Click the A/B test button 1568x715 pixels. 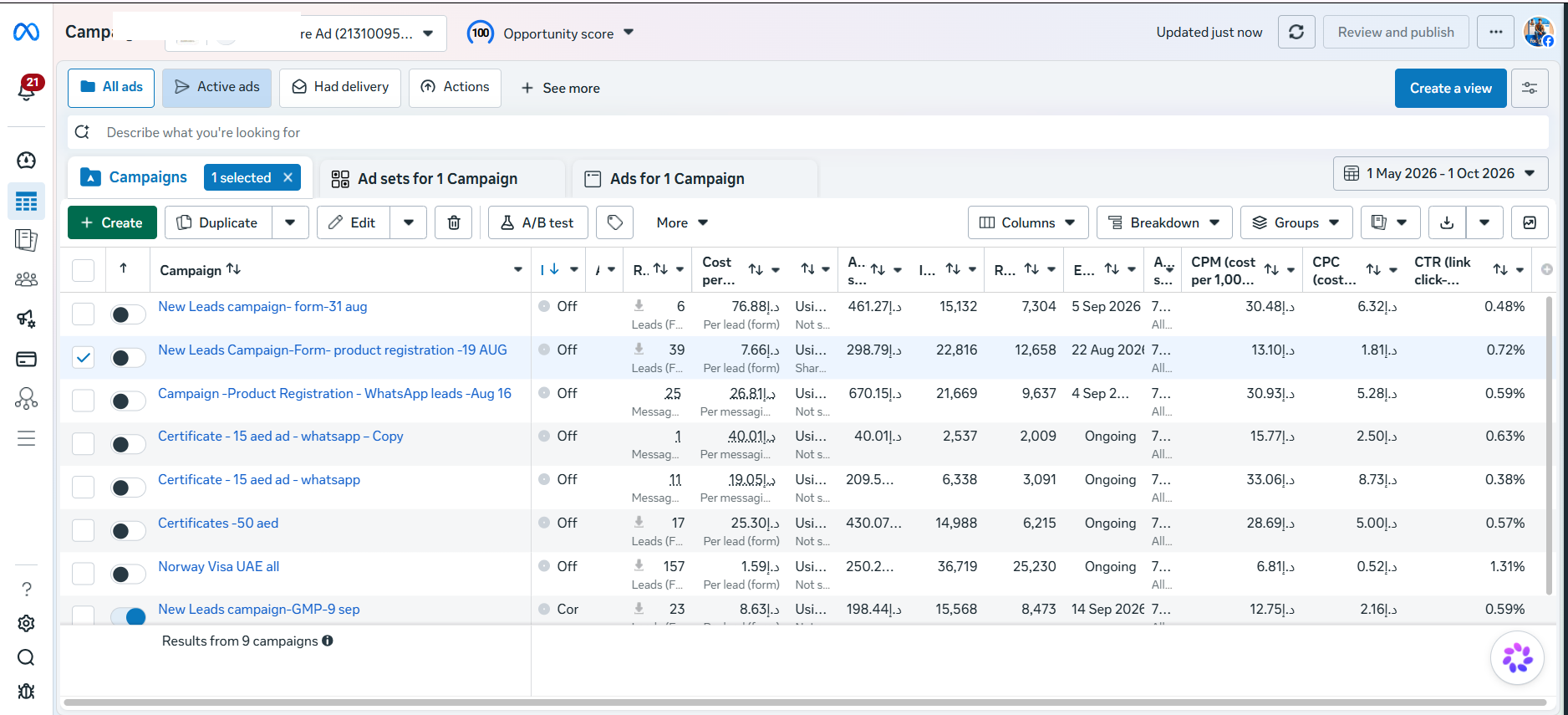(537, 222)
